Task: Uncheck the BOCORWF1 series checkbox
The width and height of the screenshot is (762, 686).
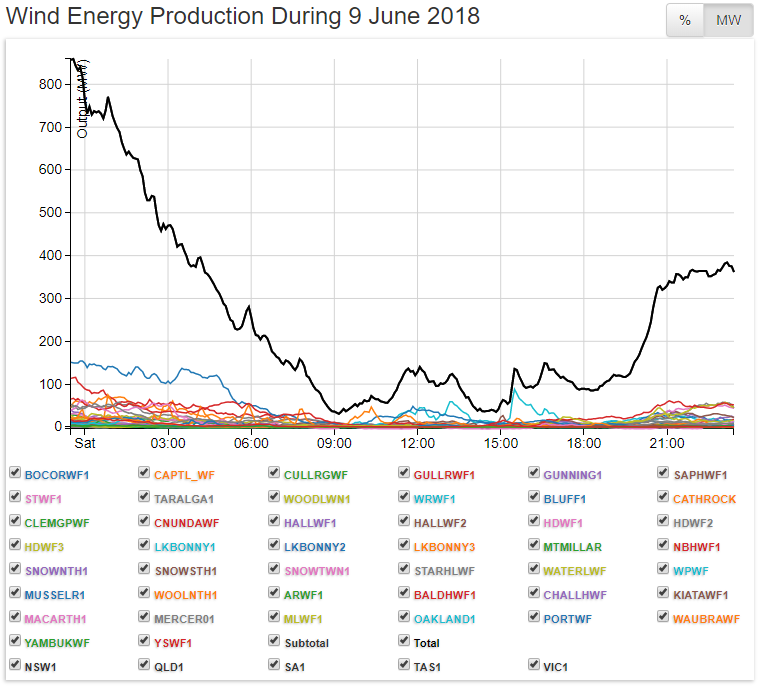Action: 15,474
